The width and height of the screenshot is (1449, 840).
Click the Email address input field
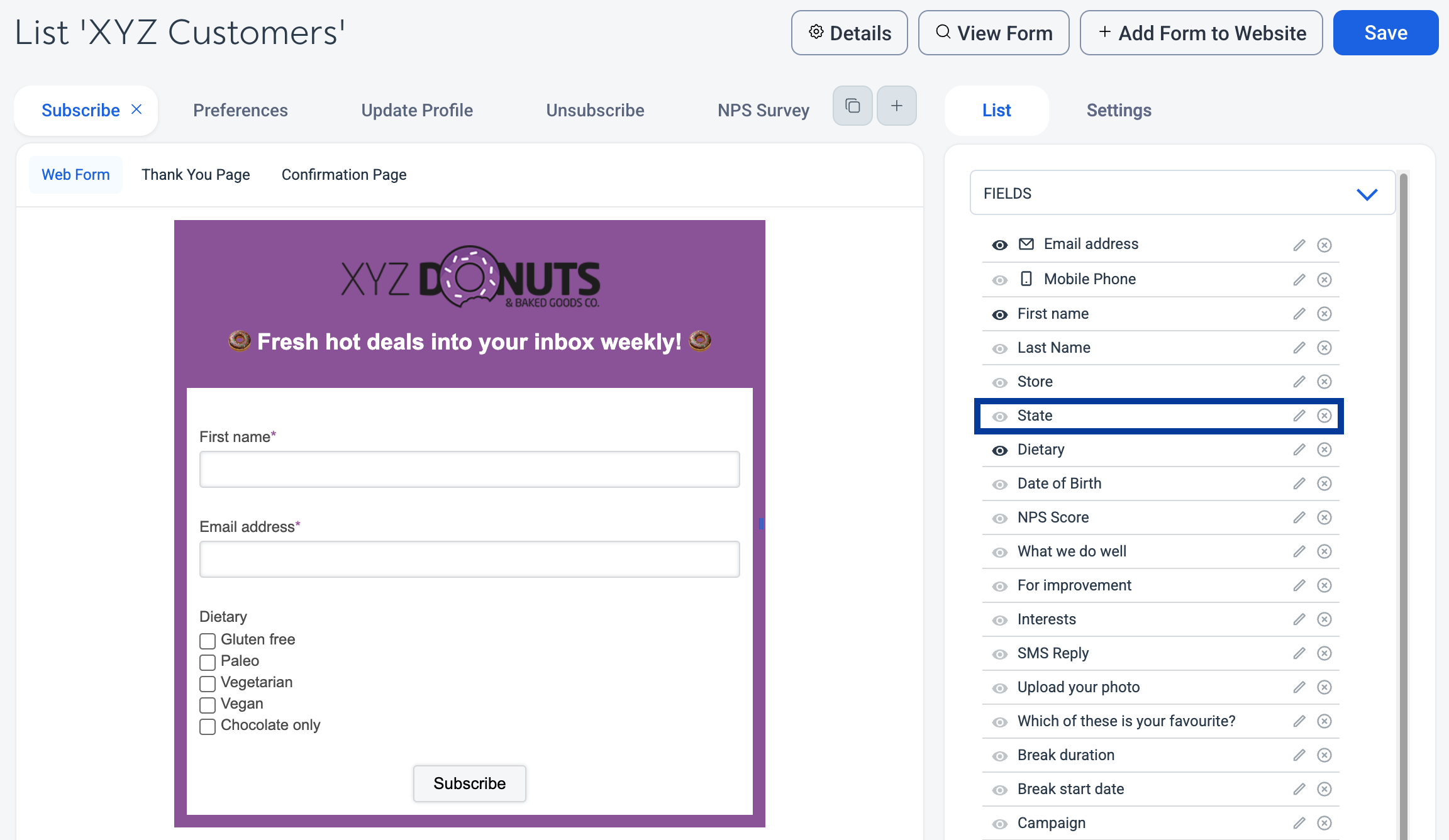[470, 559]
